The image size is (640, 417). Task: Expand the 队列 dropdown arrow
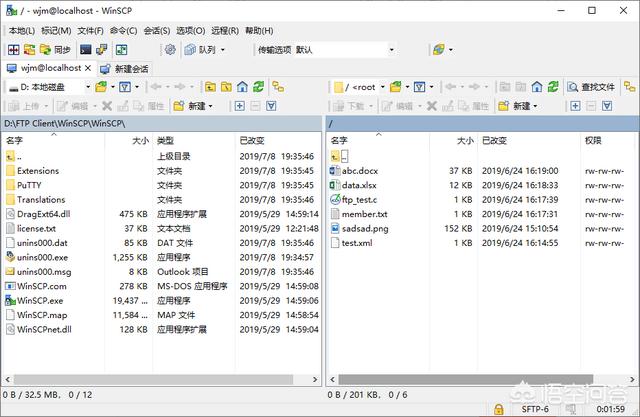223,50
